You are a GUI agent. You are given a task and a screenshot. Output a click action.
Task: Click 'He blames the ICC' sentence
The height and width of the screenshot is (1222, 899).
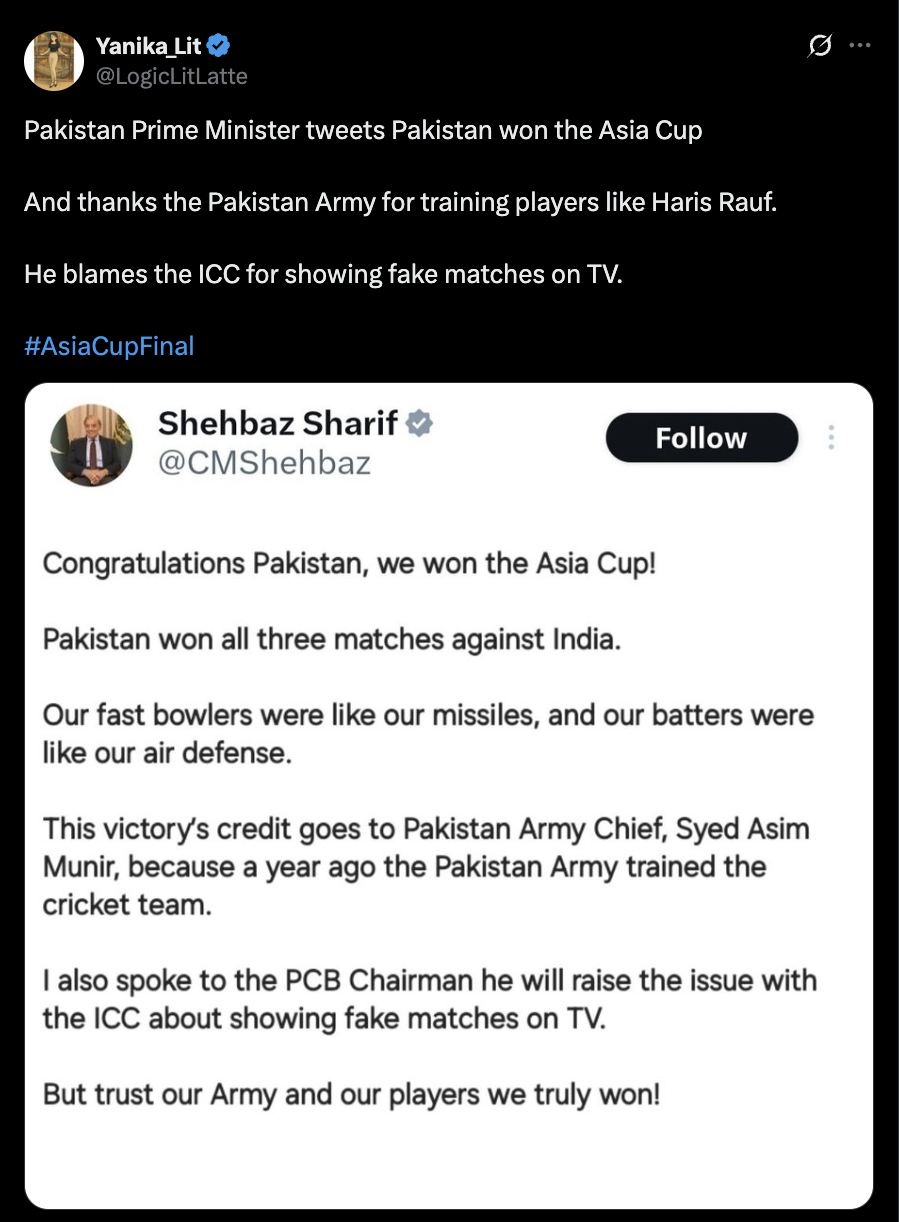[x=323, y=274]
